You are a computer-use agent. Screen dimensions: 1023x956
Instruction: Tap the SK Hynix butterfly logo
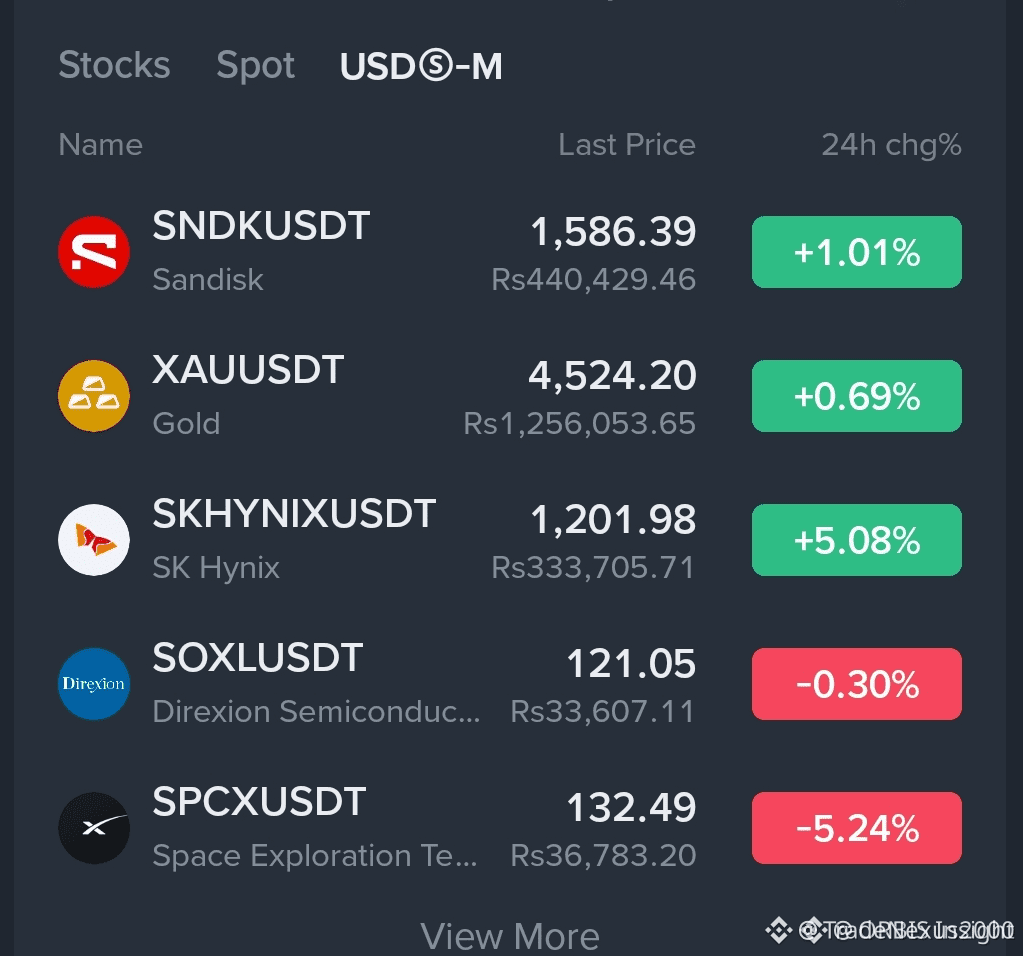point(94,540)
